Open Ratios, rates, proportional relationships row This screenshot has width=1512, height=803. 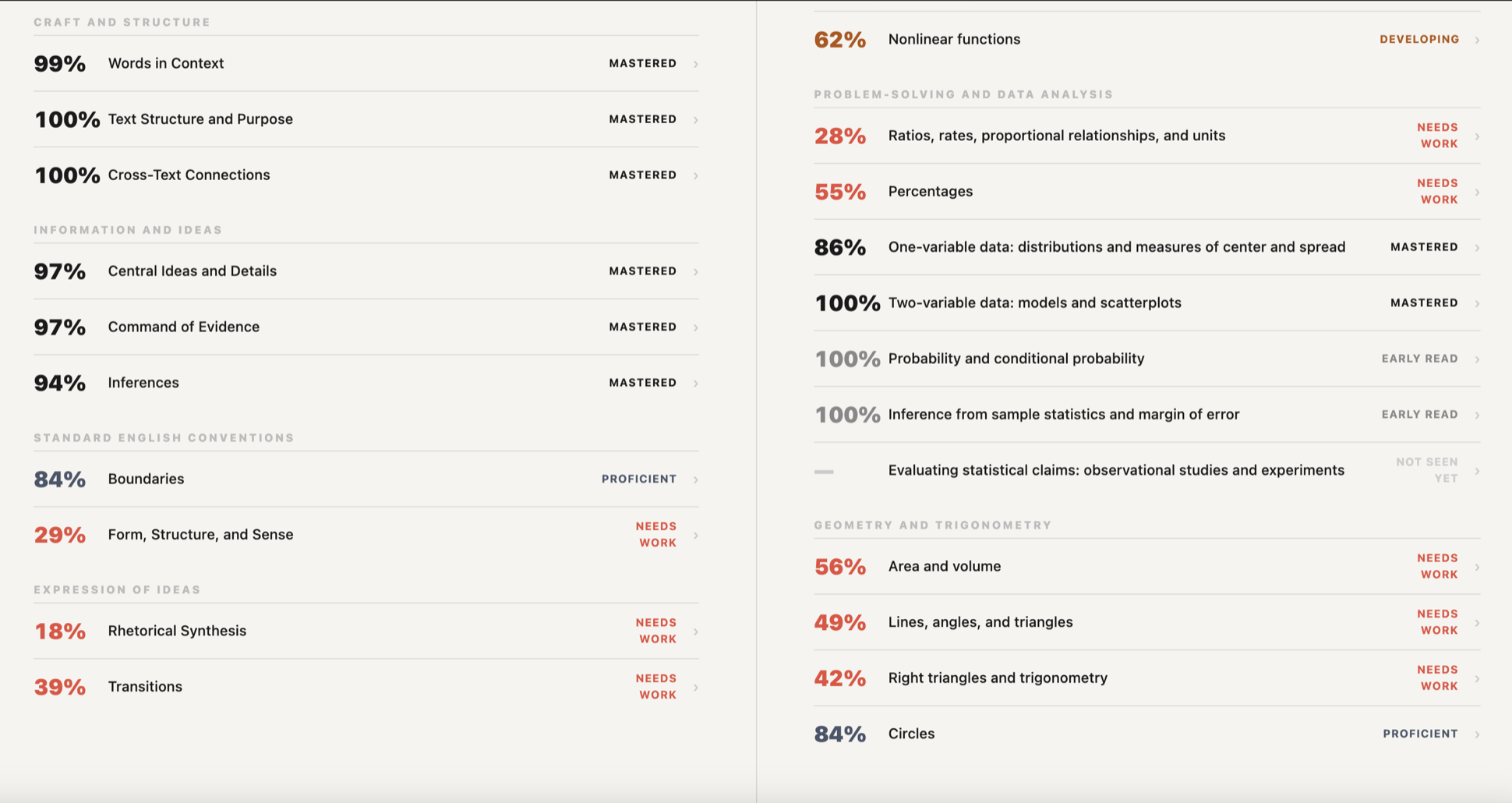pos(1147,136)
